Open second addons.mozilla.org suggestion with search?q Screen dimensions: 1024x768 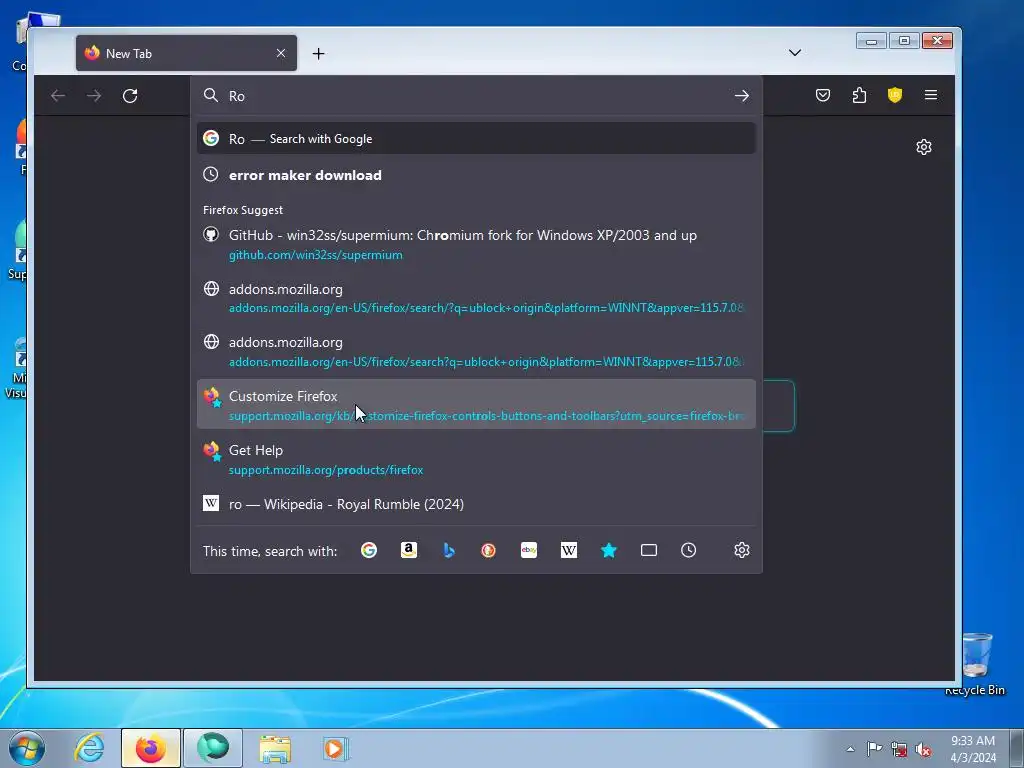pos(476,351)
